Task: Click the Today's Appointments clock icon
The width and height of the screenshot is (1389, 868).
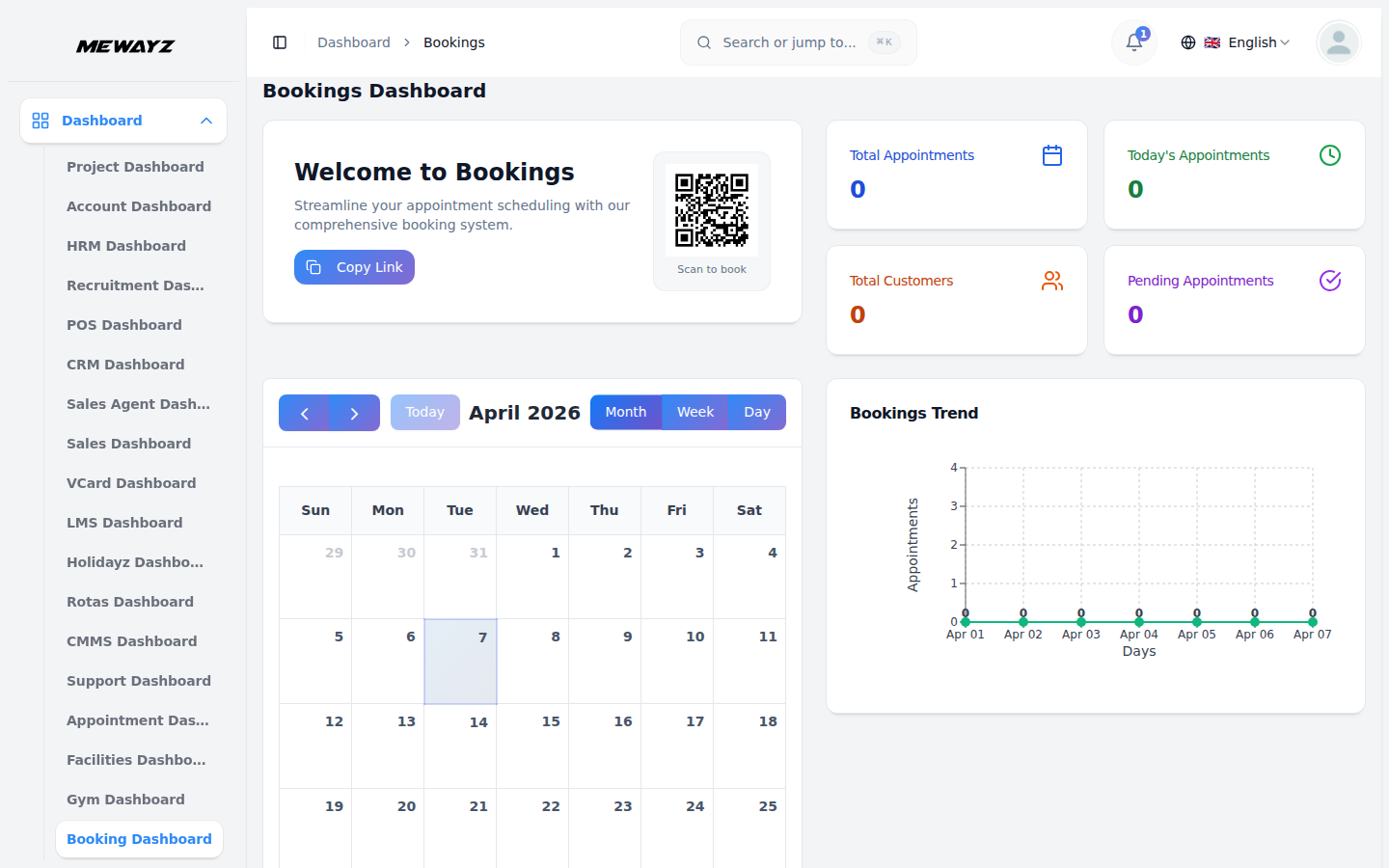Action: pyautogui.click(x=1329, y=154)
